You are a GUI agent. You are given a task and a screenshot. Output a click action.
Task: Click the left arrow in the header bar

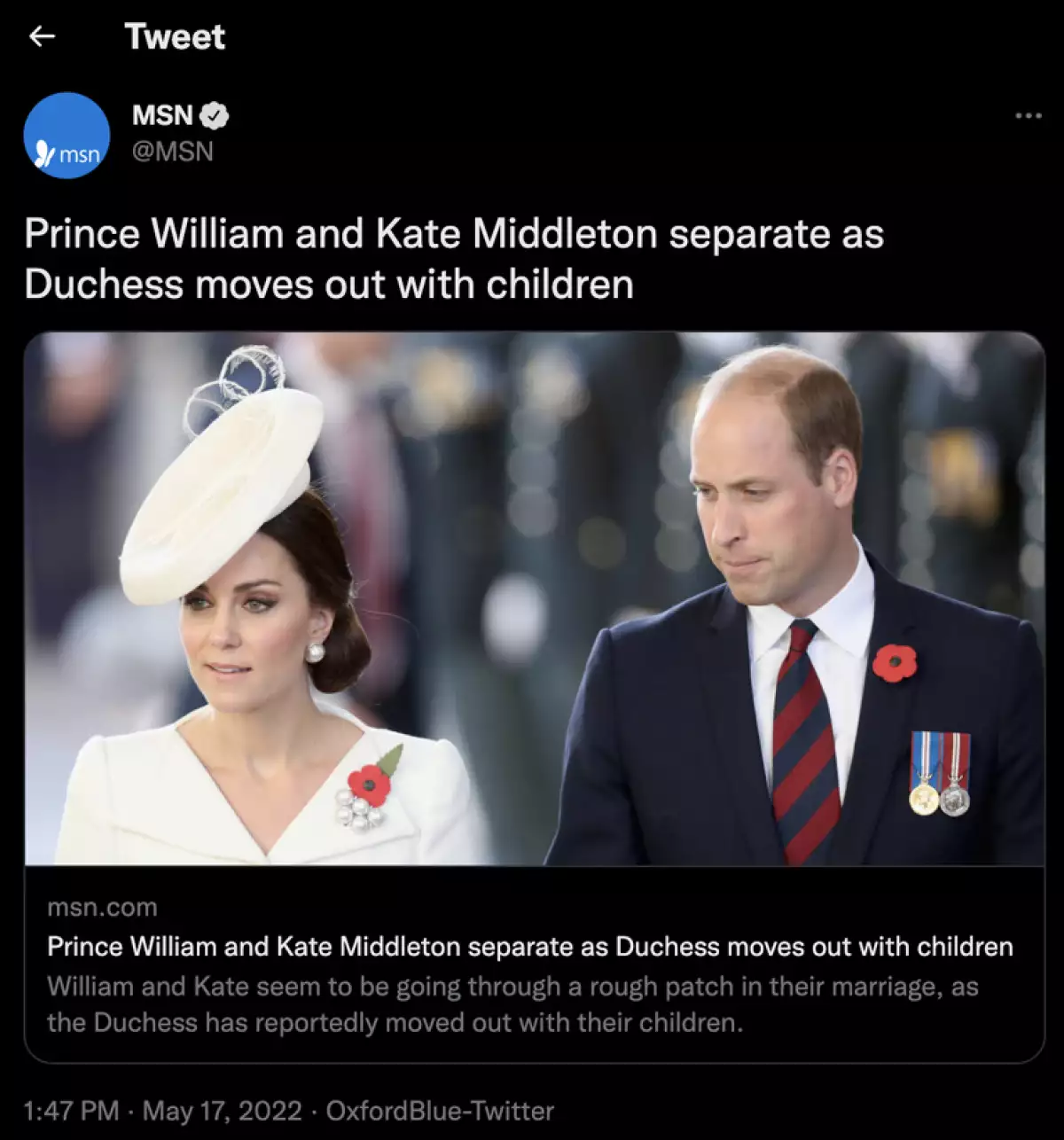pyautogui.click(x=43, y=36)
